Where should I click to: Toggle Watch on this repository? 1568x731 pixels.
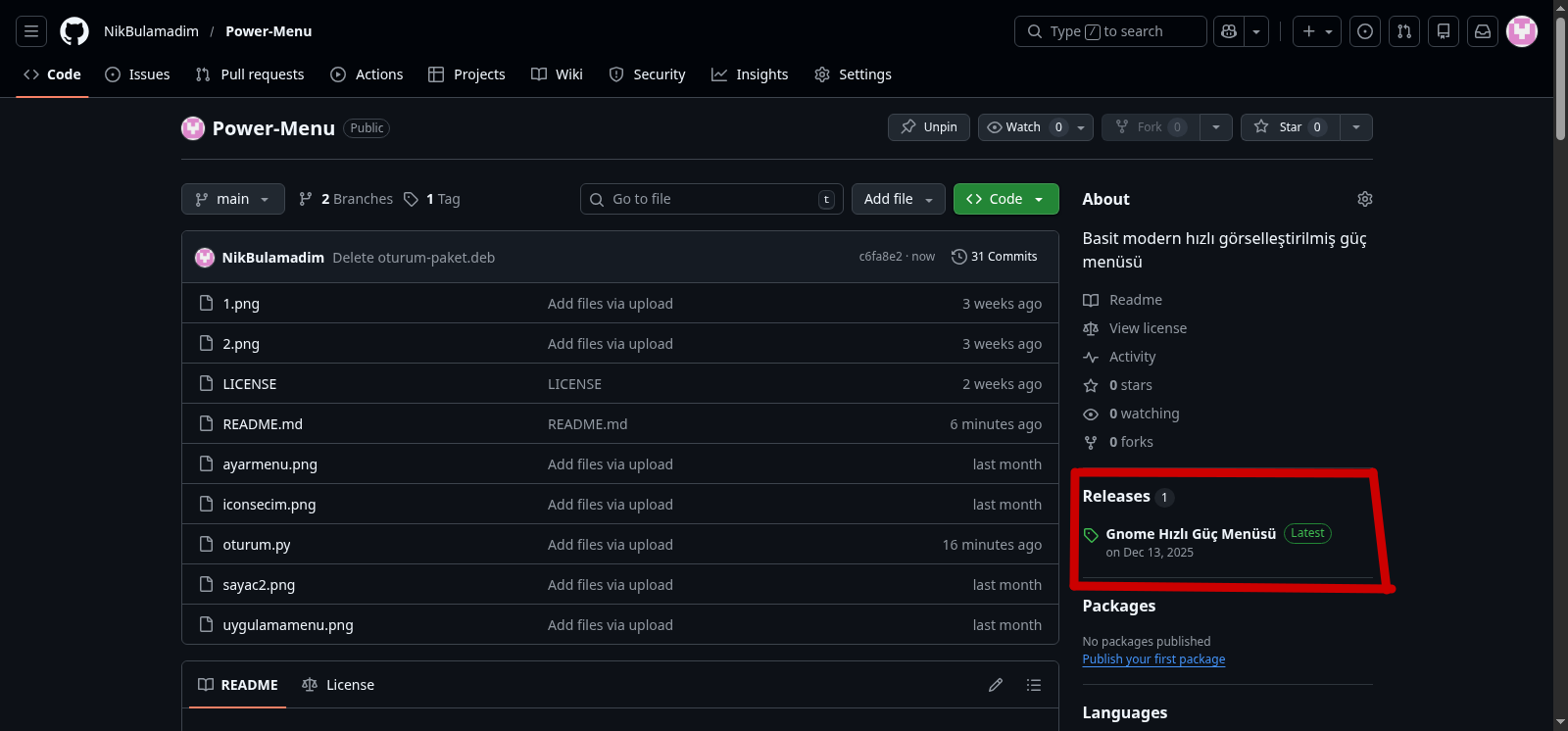1022,127
